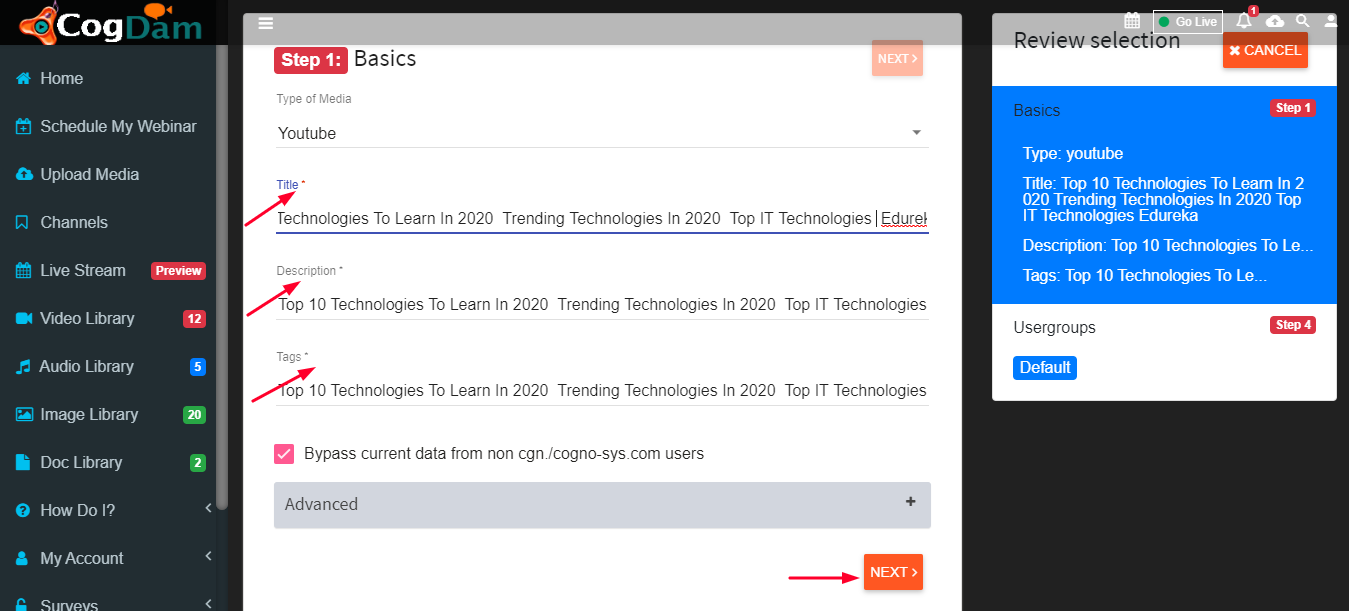Viewport: 1349px width, 611px height.
Task: Open the hamburger menu icon
Action: pyautogui.click(x=265, y=23)
